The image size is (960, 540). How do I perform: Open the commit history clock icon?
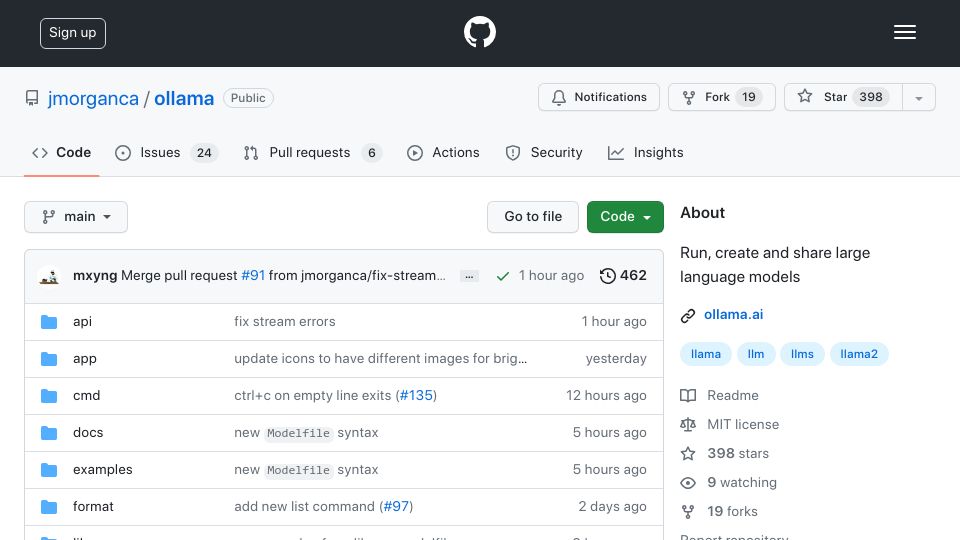tap(607, 276)
